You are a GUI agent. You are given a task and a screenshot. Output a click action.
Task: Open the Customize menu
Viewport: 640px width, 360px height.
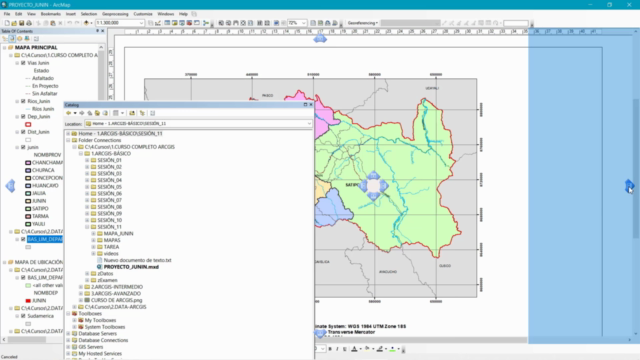[x=143, y=14]
